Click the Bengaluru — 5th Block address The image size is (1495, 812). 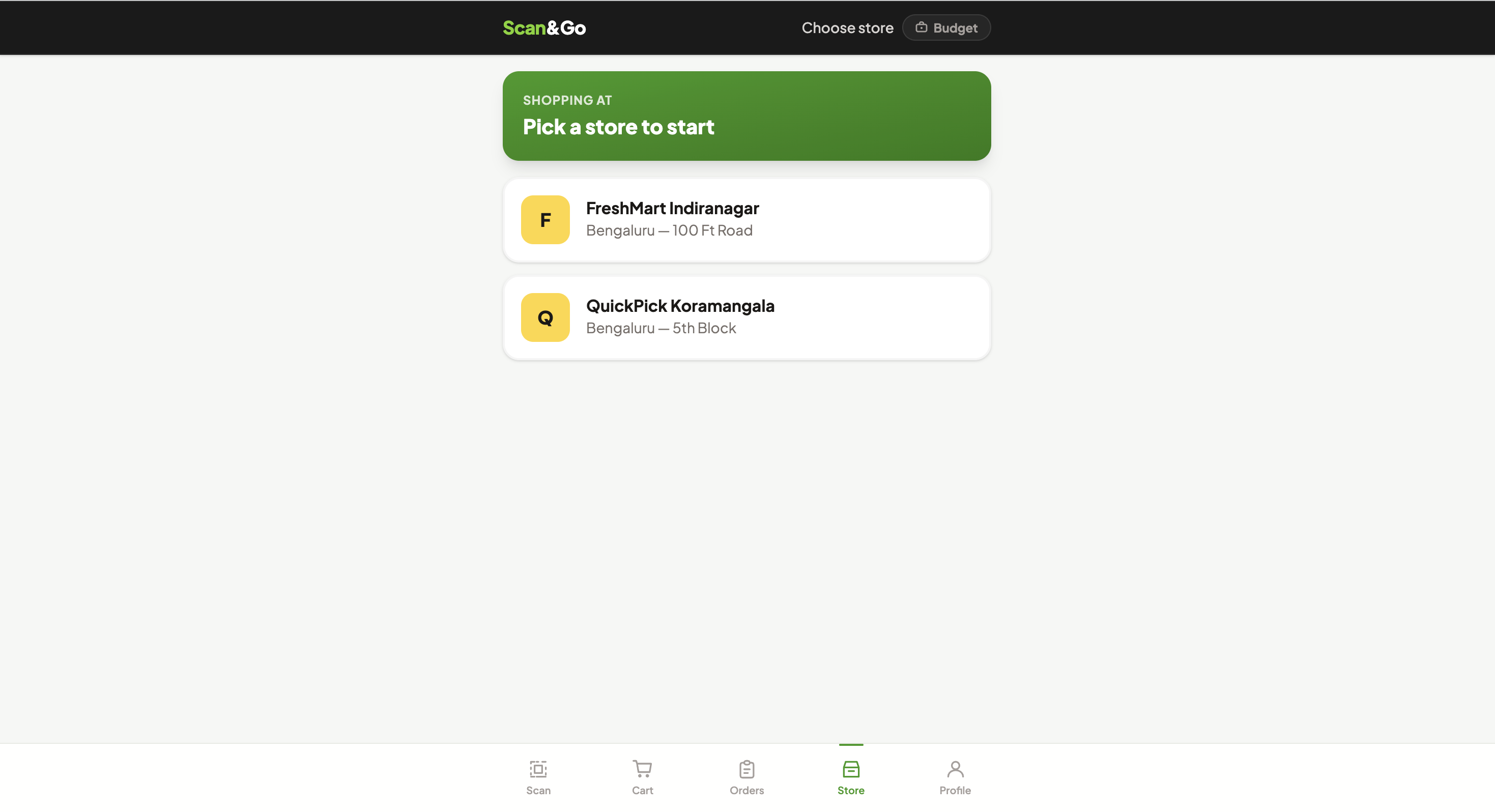660,328
